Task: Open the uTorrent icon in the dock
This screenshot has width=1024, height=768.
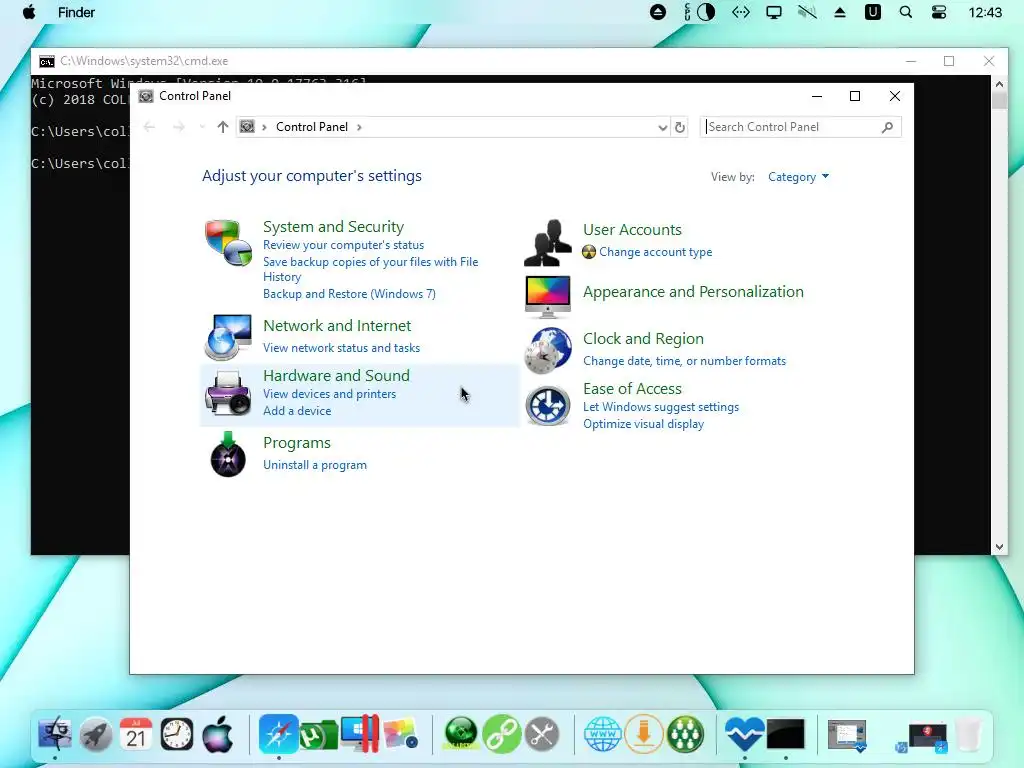Action: click(x=318, y=735)
